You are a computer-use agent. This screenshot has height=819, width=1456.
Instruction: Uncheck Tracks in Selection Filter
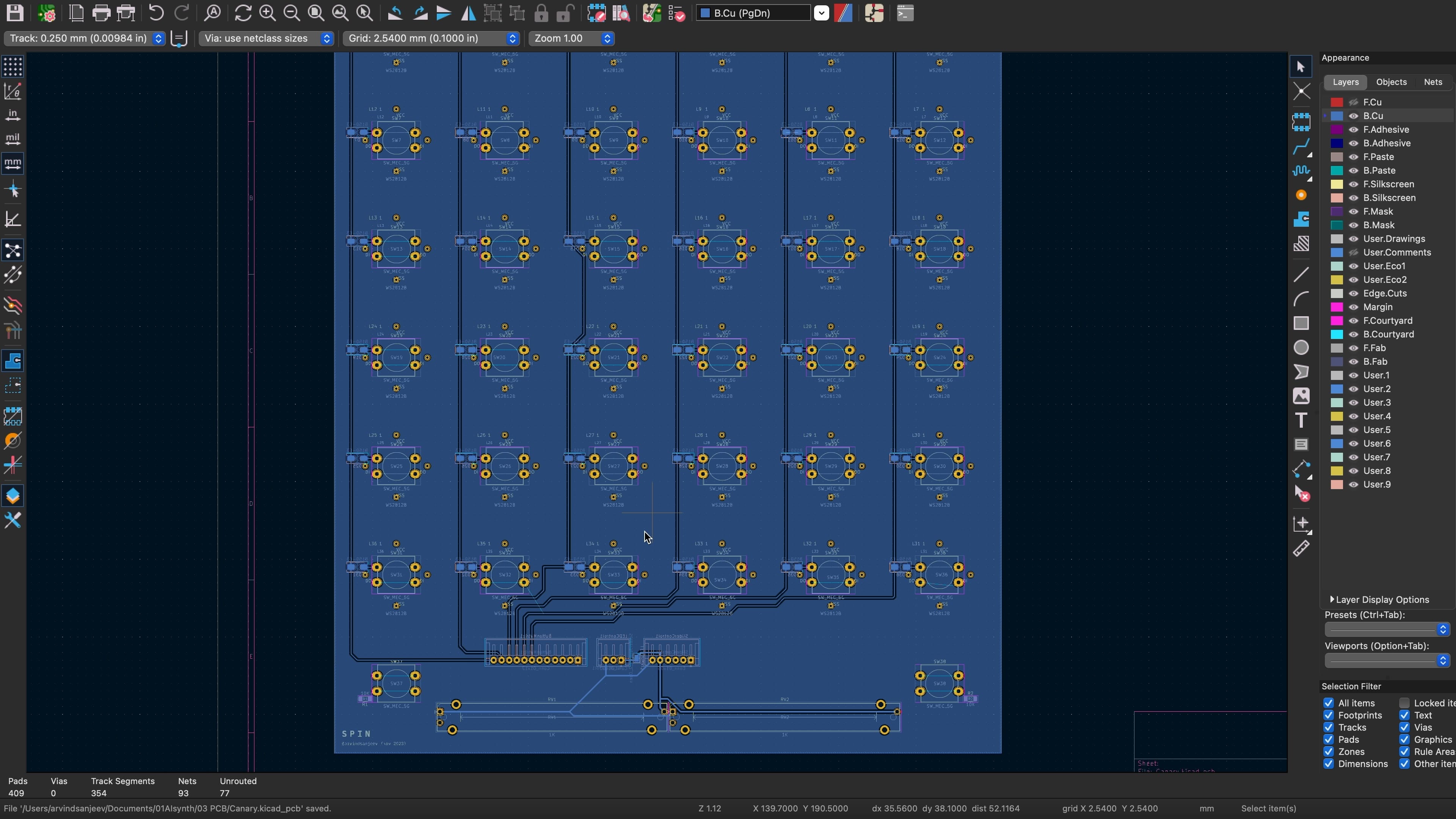(x=1329, y=728)
